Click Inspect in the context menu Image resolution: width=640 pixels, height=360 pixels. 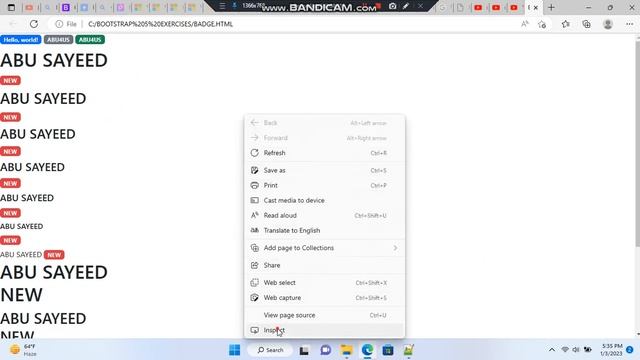pyautogui.click(x=324, y=330)
